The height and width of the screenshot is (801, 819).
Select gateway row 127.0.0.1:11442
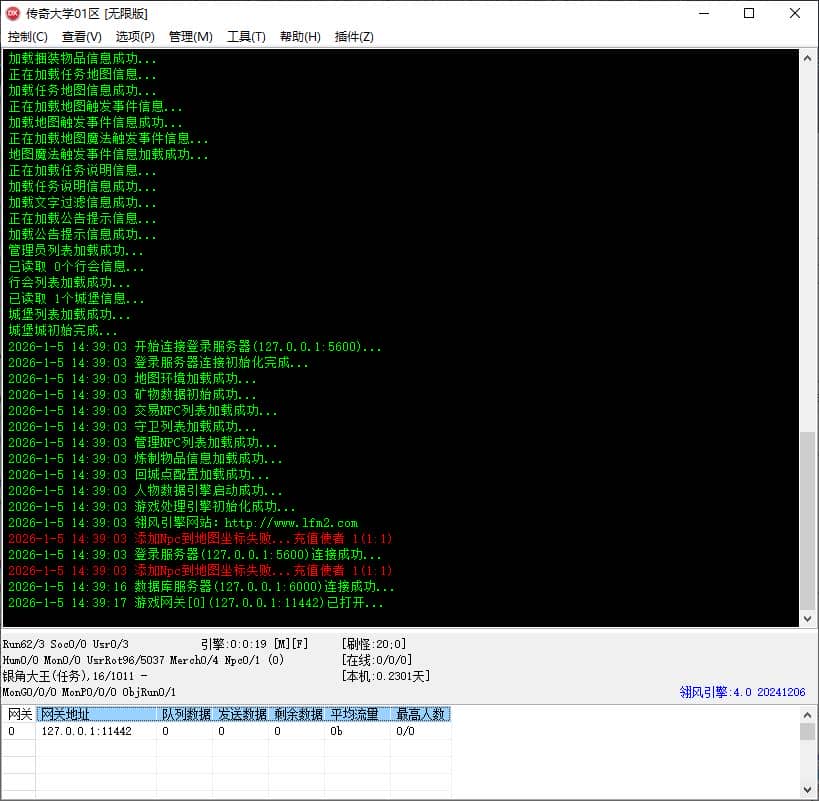pos(226,731)
